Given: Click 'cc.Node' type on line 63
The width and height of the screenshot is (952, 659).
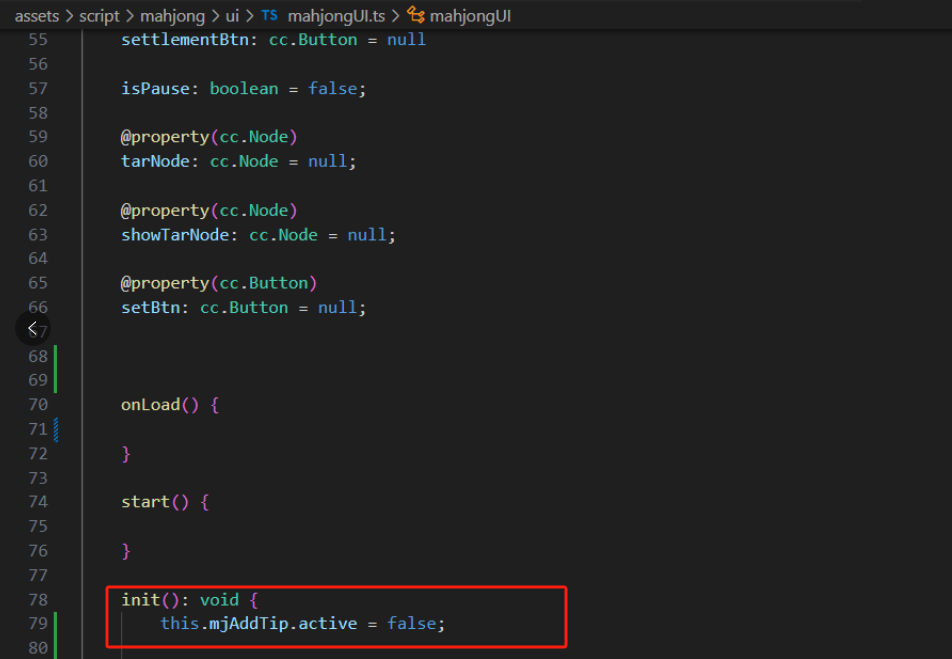Looking at the screenshot, I should click(284, 235).
